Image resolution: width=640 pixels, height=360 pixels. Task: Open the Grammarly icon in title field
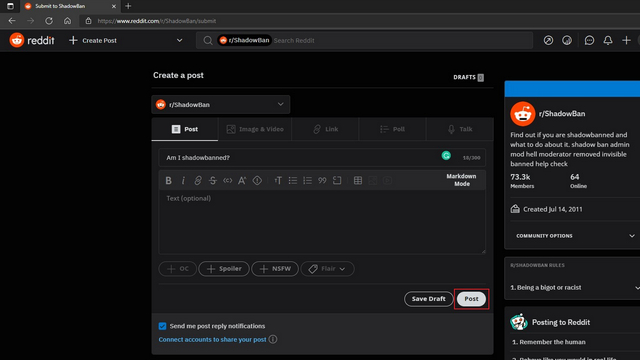[x=446, y=156]
